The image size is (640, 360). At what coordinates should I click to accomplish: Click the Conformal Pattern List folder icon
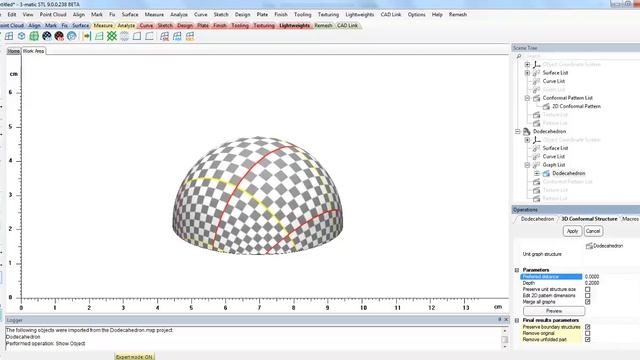click(x=537, y=98)
